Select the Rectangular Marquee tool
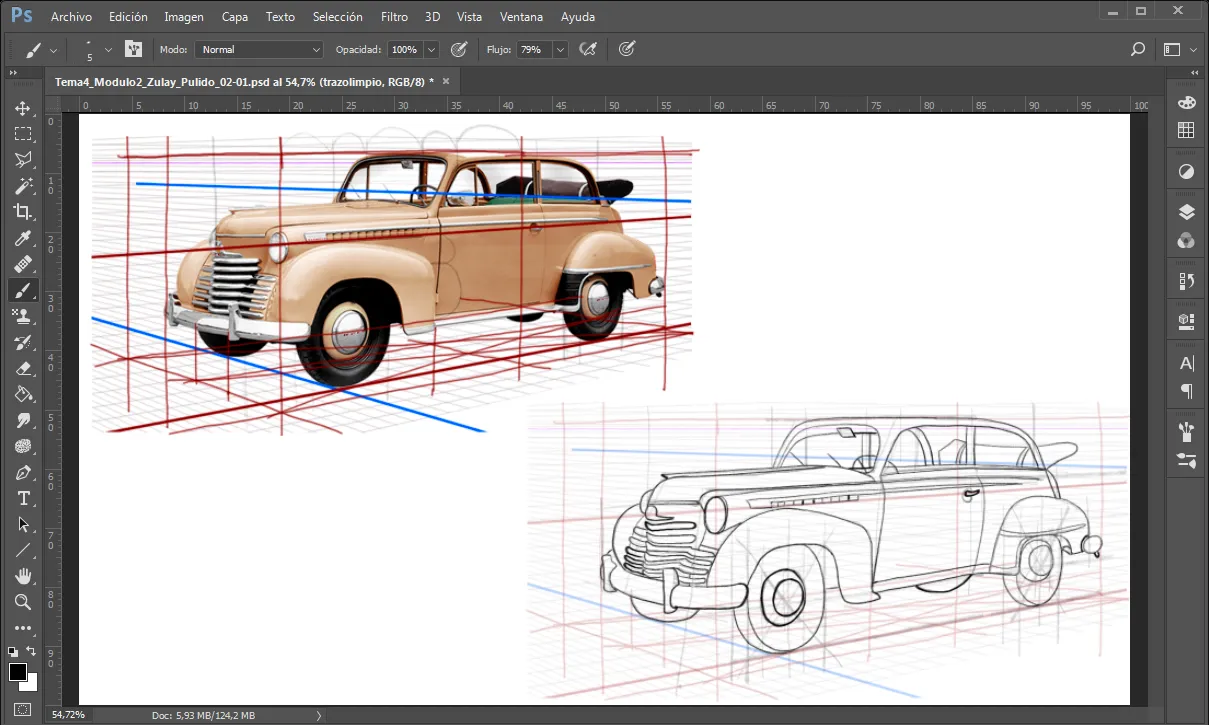 click(23, 134)
